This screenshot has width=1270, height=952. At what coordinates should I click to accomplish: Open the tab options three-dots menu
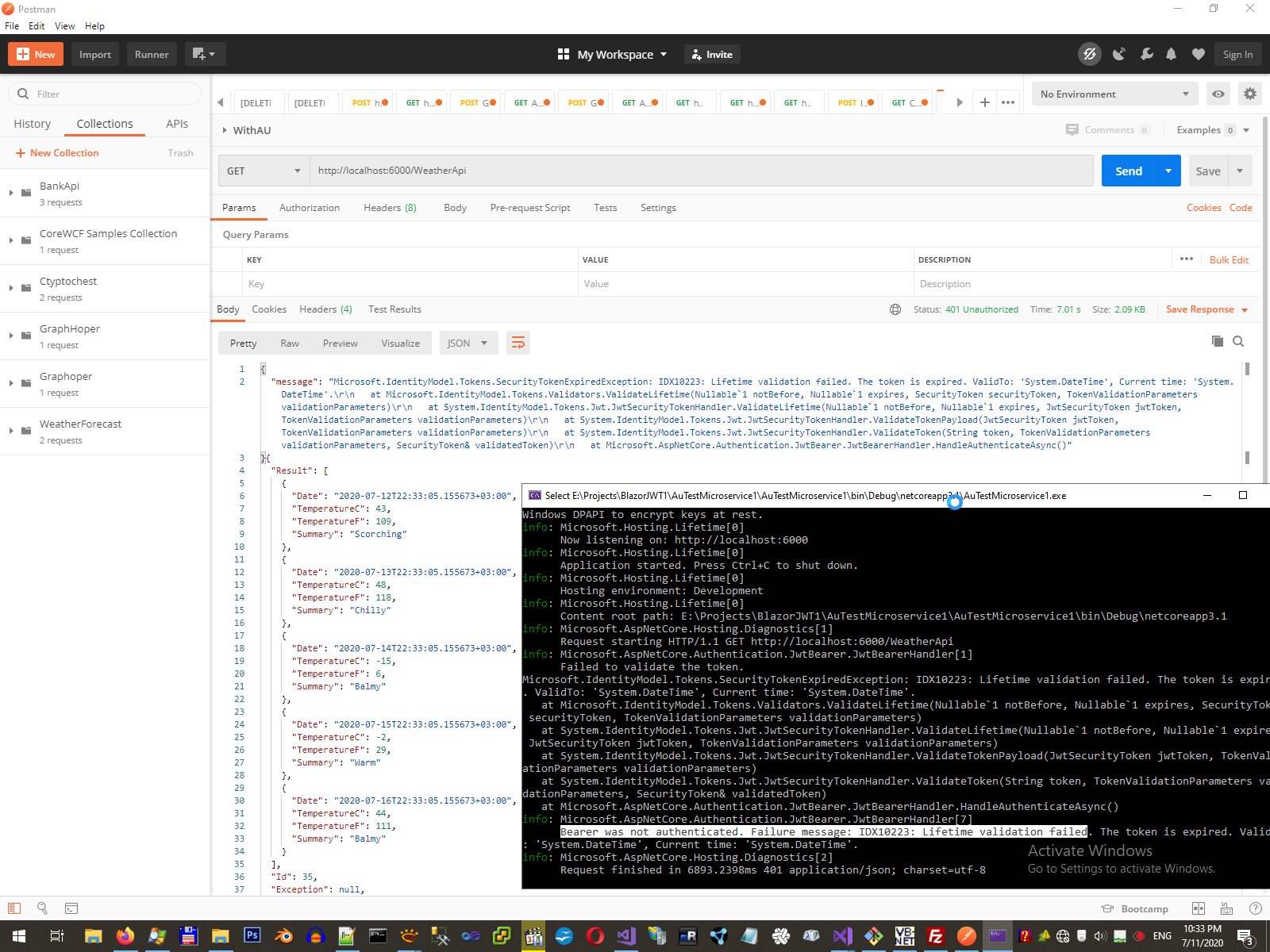point(1008,102)
